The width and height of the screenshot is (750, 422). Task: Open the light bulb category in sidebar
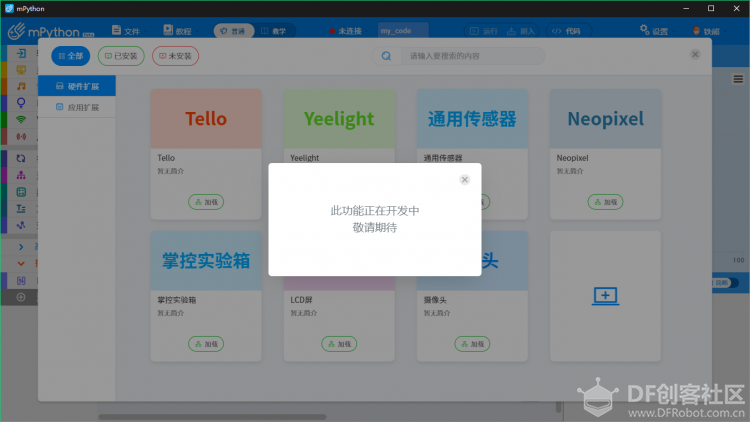click(21, 103)
